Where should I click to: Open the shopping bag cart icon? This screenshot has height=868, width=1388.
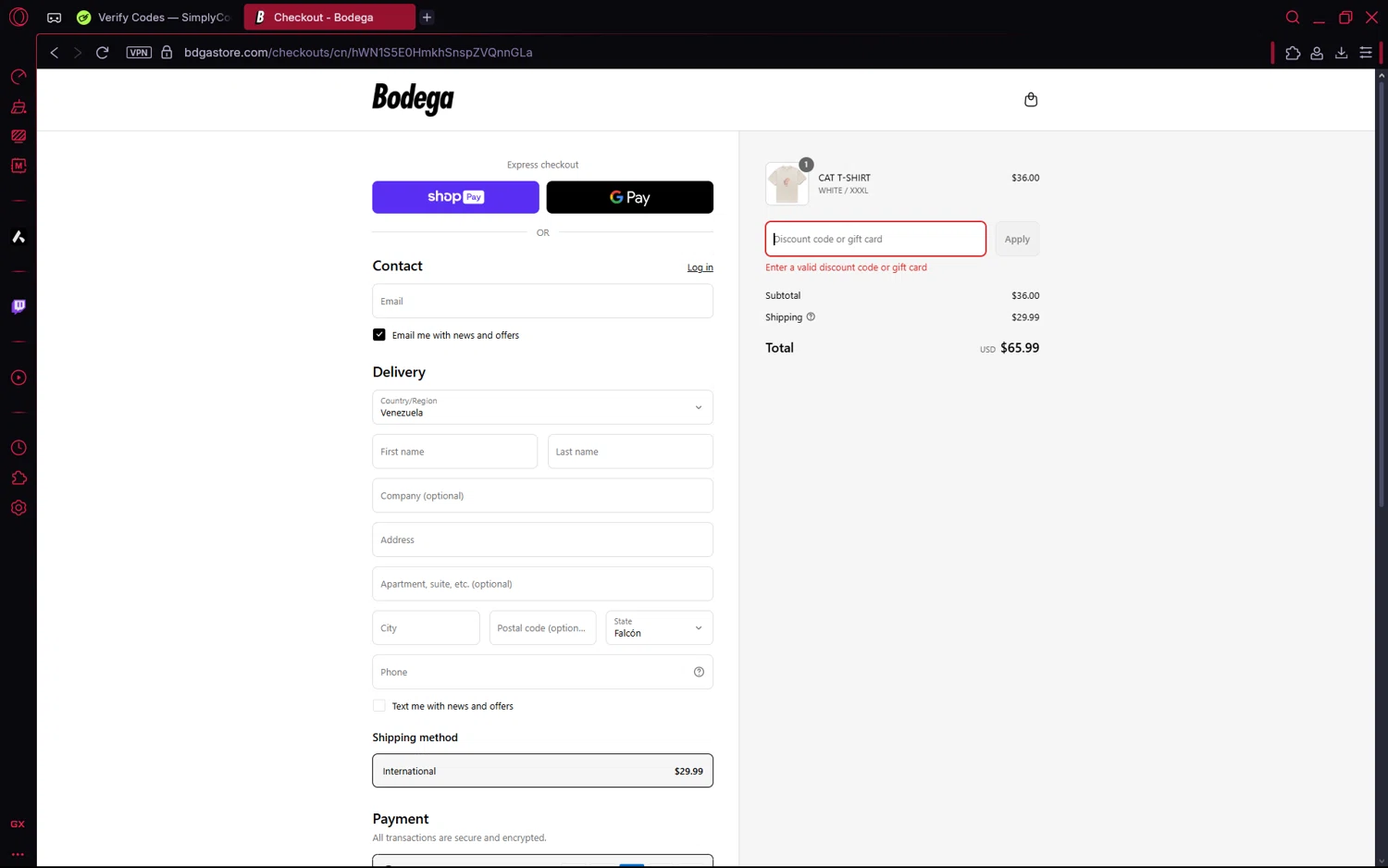1031,100
